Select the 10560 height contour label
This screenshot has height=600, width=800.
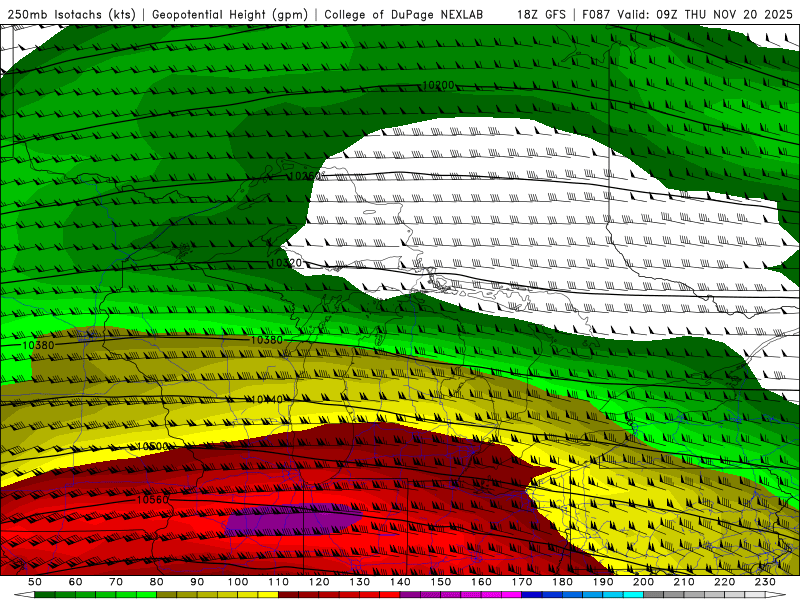(x=153, y=499)
